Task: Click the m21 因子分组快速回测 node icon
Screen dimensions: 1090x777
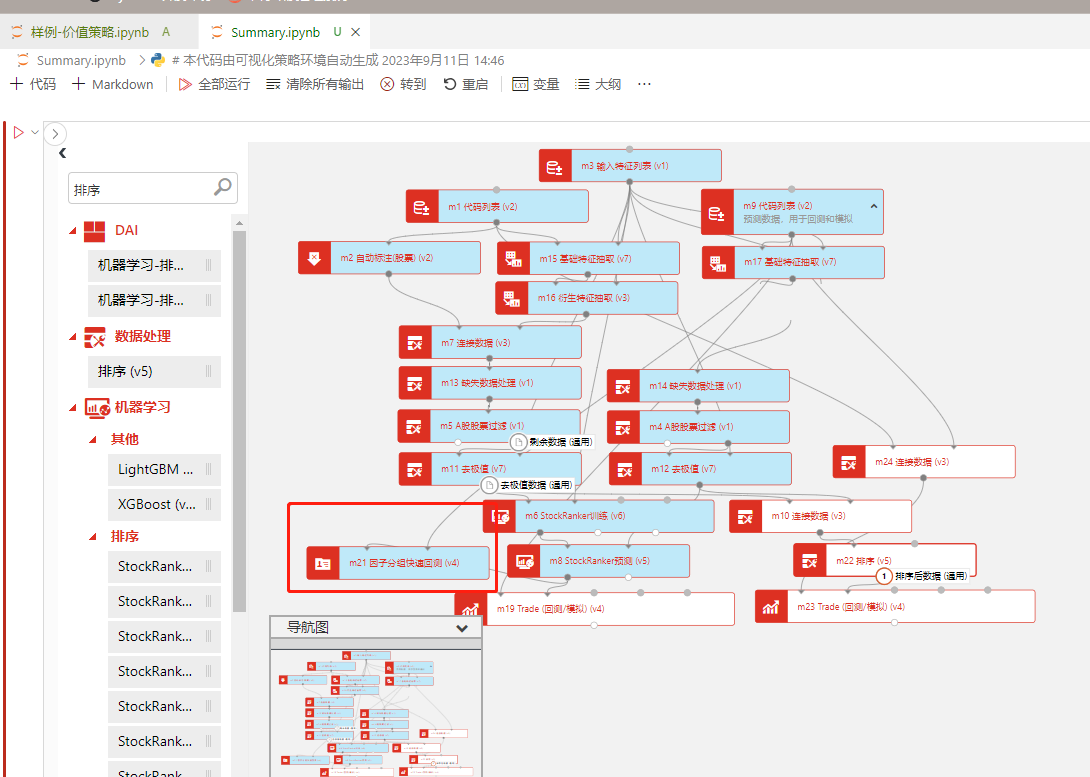Action: pos(323,563)
